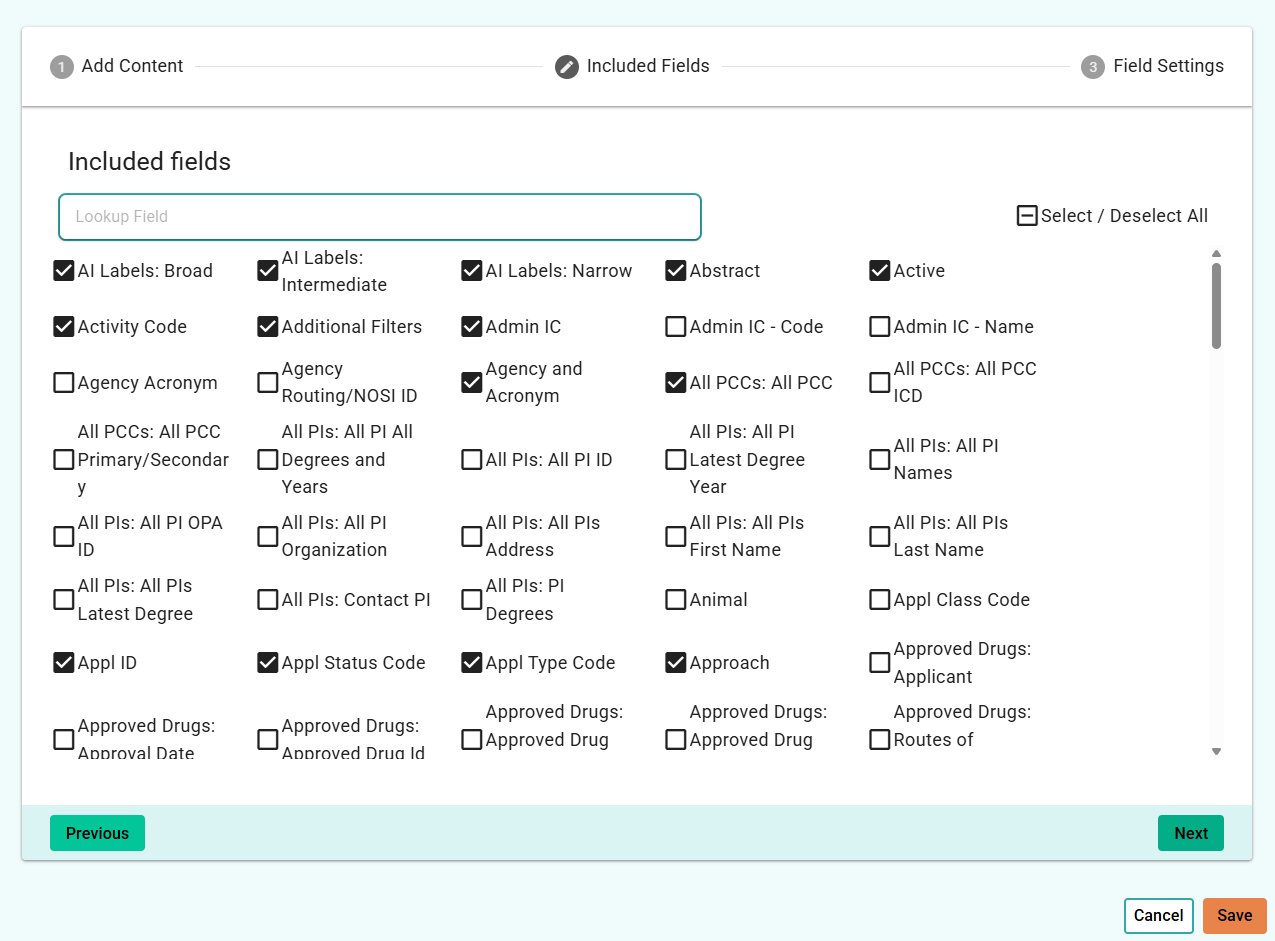Image resolution: width=1275 pixels, height=941 pixels.
Task: Click the step 1 Add Content circle icon
Action: pyautogui.click(x=62, y=67)
